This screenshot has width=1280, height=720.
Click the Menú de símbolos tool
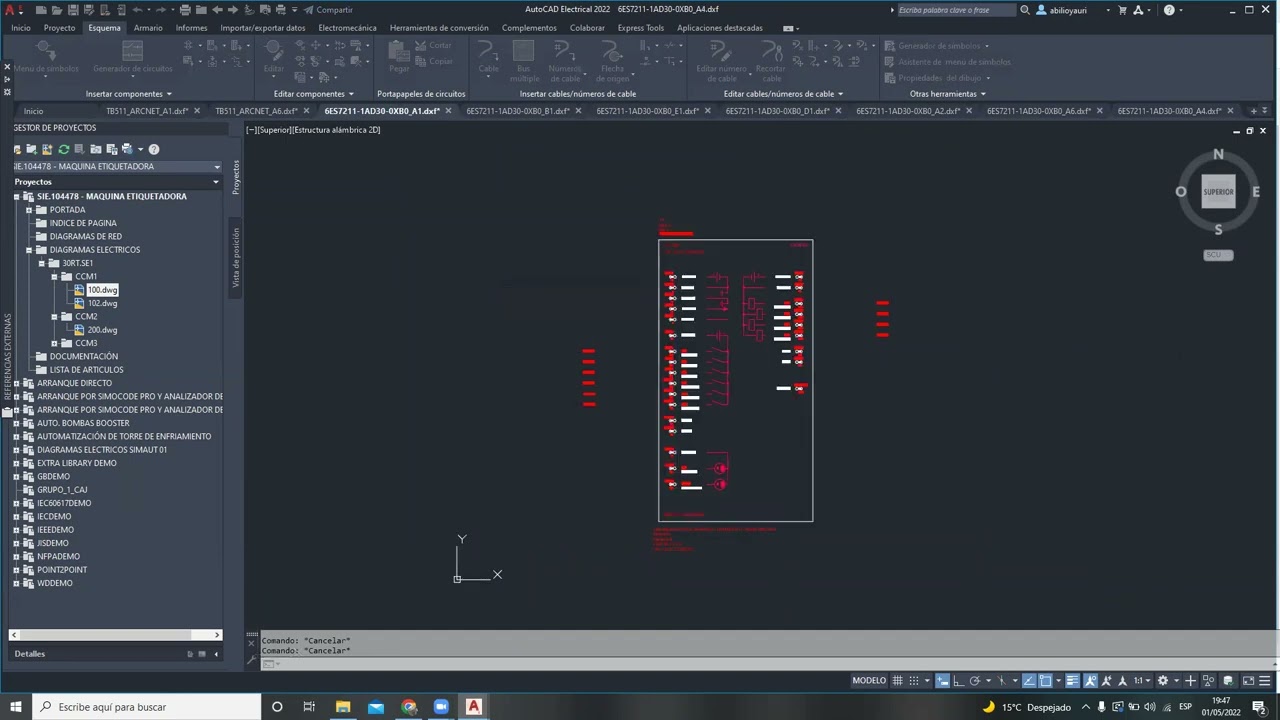coord(46,58)
